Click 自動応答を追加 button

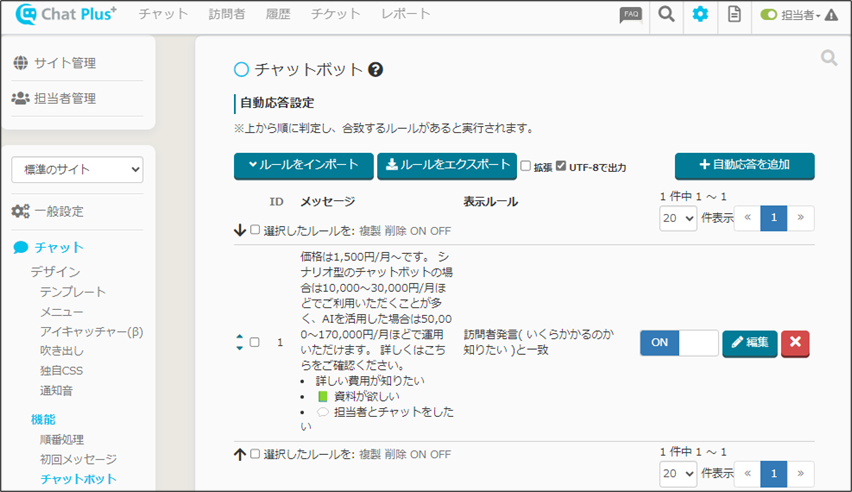coord(744,164)
